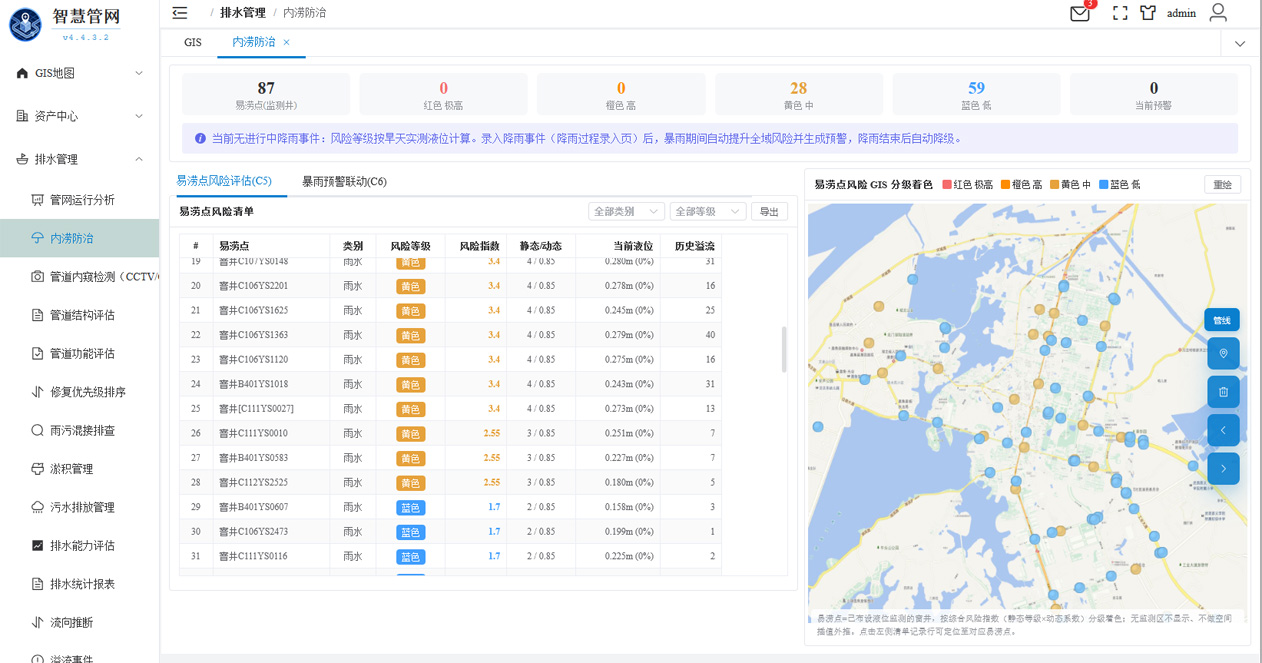
Task: Click the 重绘 redraw button
Action: pyautogui.click(x=1223, y=184)
